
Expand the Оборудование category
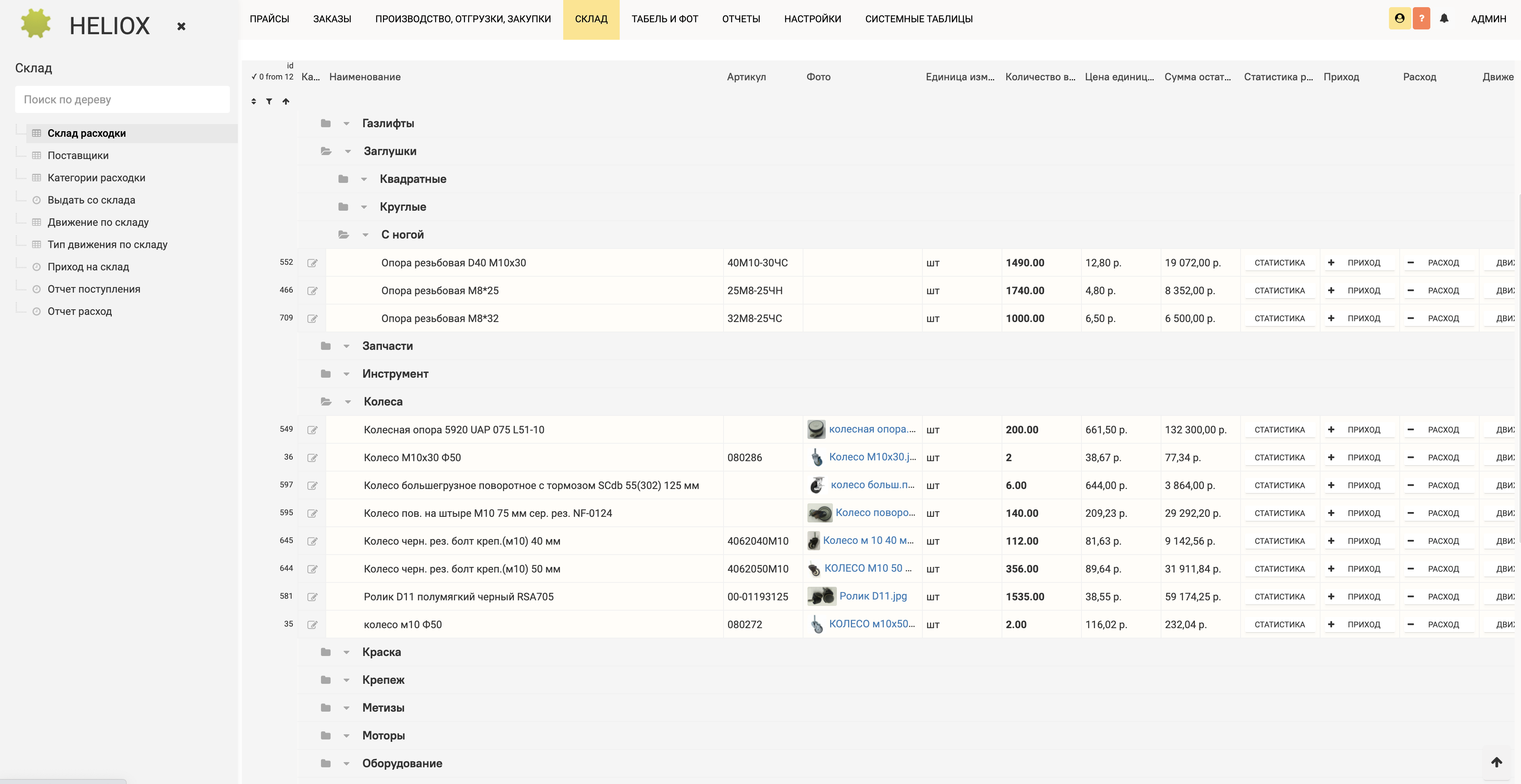pos(346,763)
